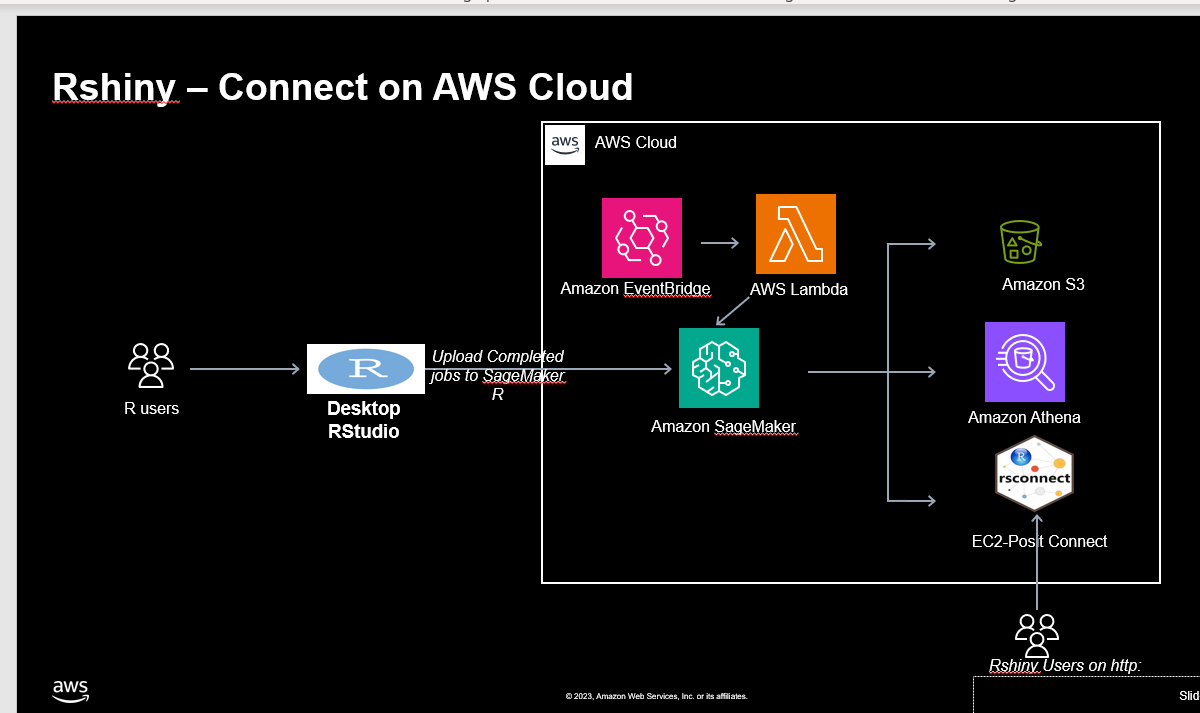Select the Amazon S3 bucket icon
1200x713 pixels.
pos(1021,242)
